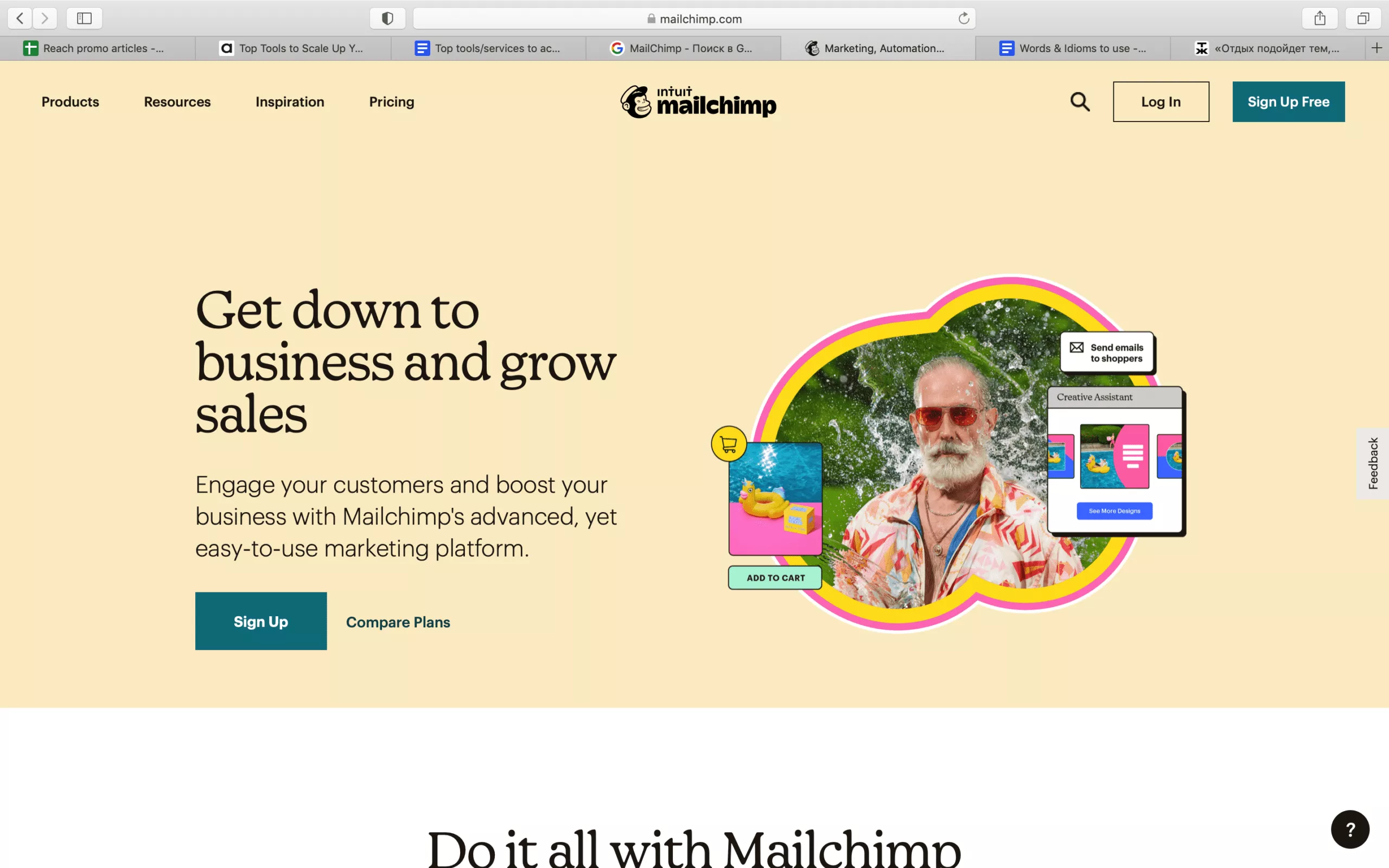Switch to the Words & Idioms tab
This screenshot has height=868, width=1389.
(1073, 48)
